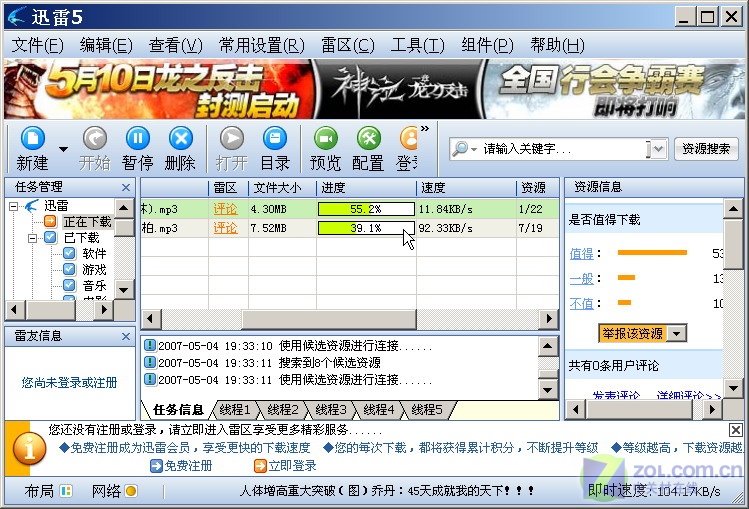The height and width of the screenshot is (509, 749).
Task: Select the 任务信息 tab
Action: (178, 410)
